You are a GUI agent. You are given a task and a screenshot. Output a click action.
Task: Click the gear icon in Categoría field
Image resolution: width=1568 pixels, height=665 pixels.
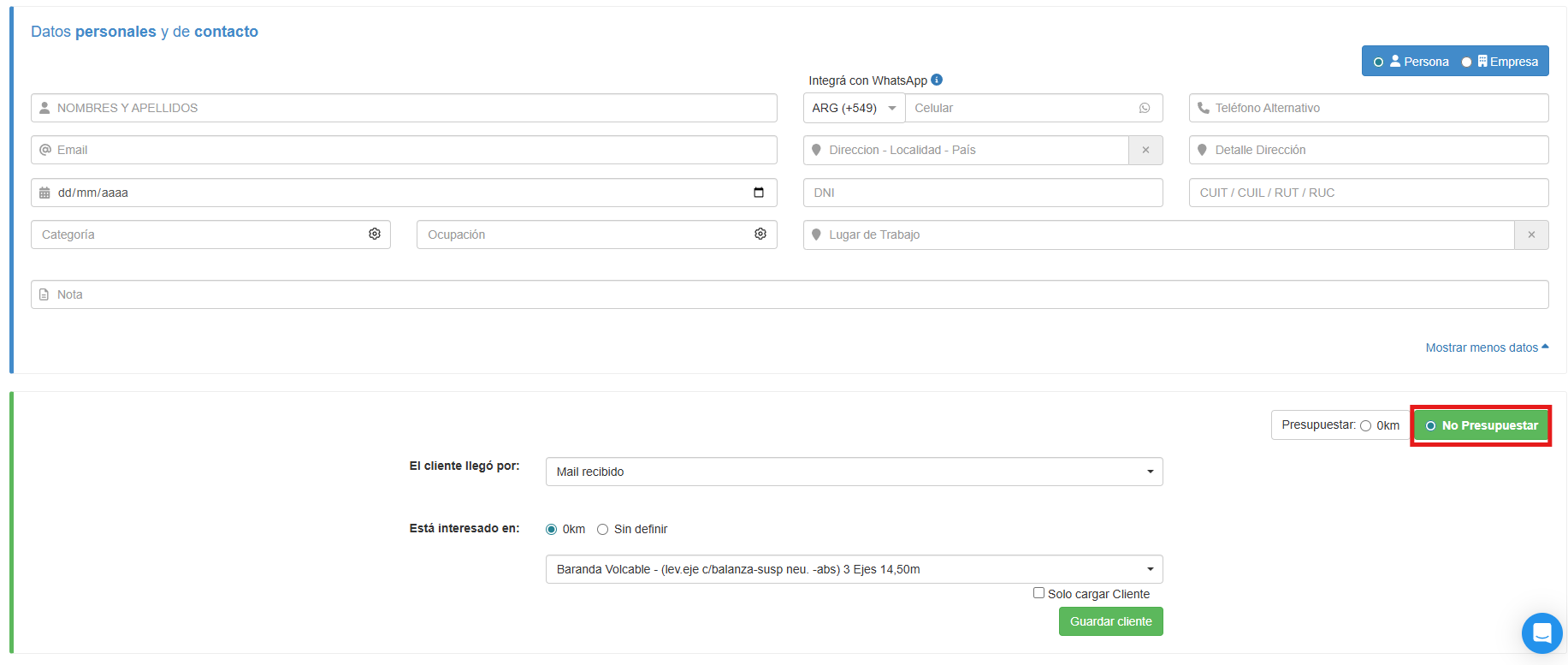pos(375,234)
